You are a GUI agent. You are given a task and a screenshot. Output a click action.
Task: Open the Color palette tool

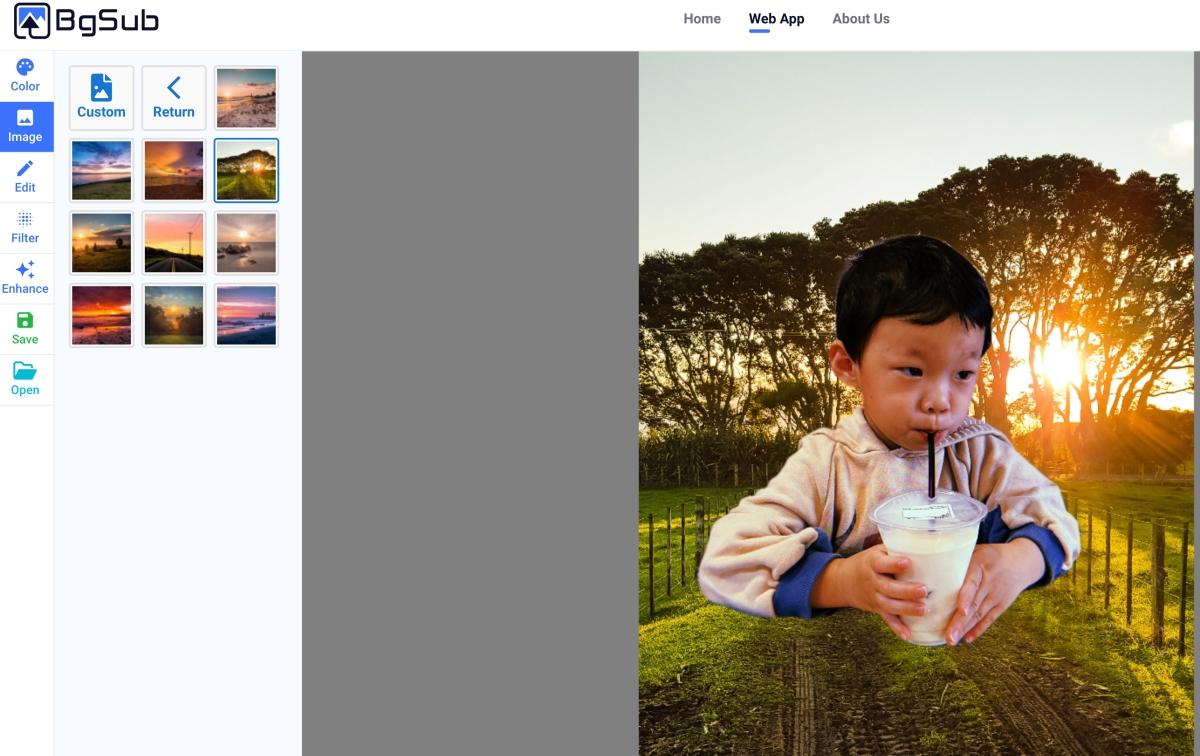coord(25,76)
